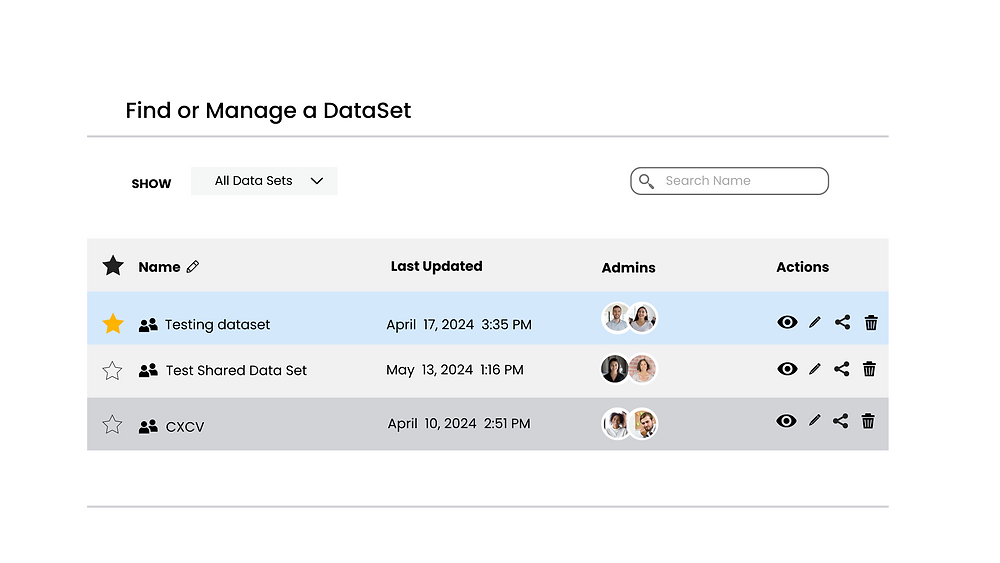Edit the Testing dataset row

[x=815, y=322]
